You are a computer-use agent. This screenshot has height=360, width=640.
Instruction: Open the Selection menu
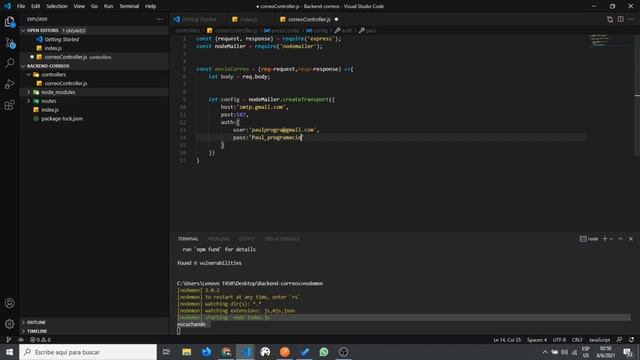point(57,6)
